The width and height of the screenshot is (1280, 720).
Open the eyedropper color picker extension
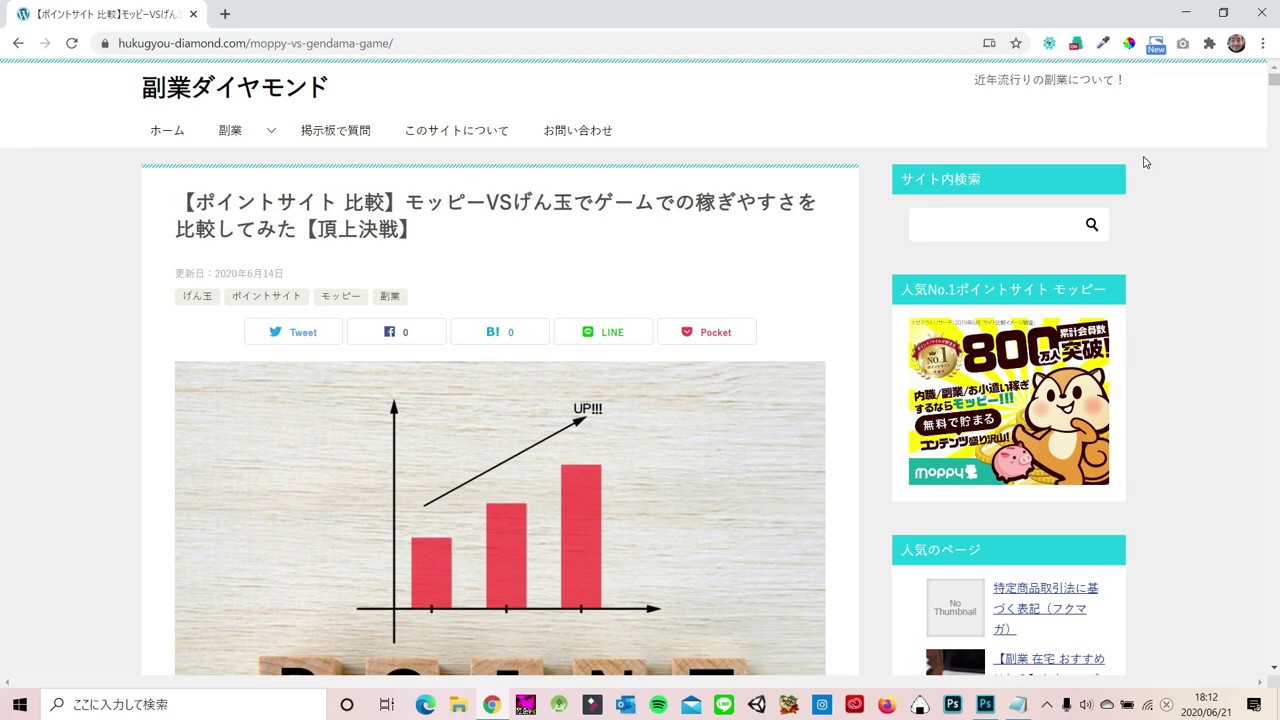tap(1103, 43)
